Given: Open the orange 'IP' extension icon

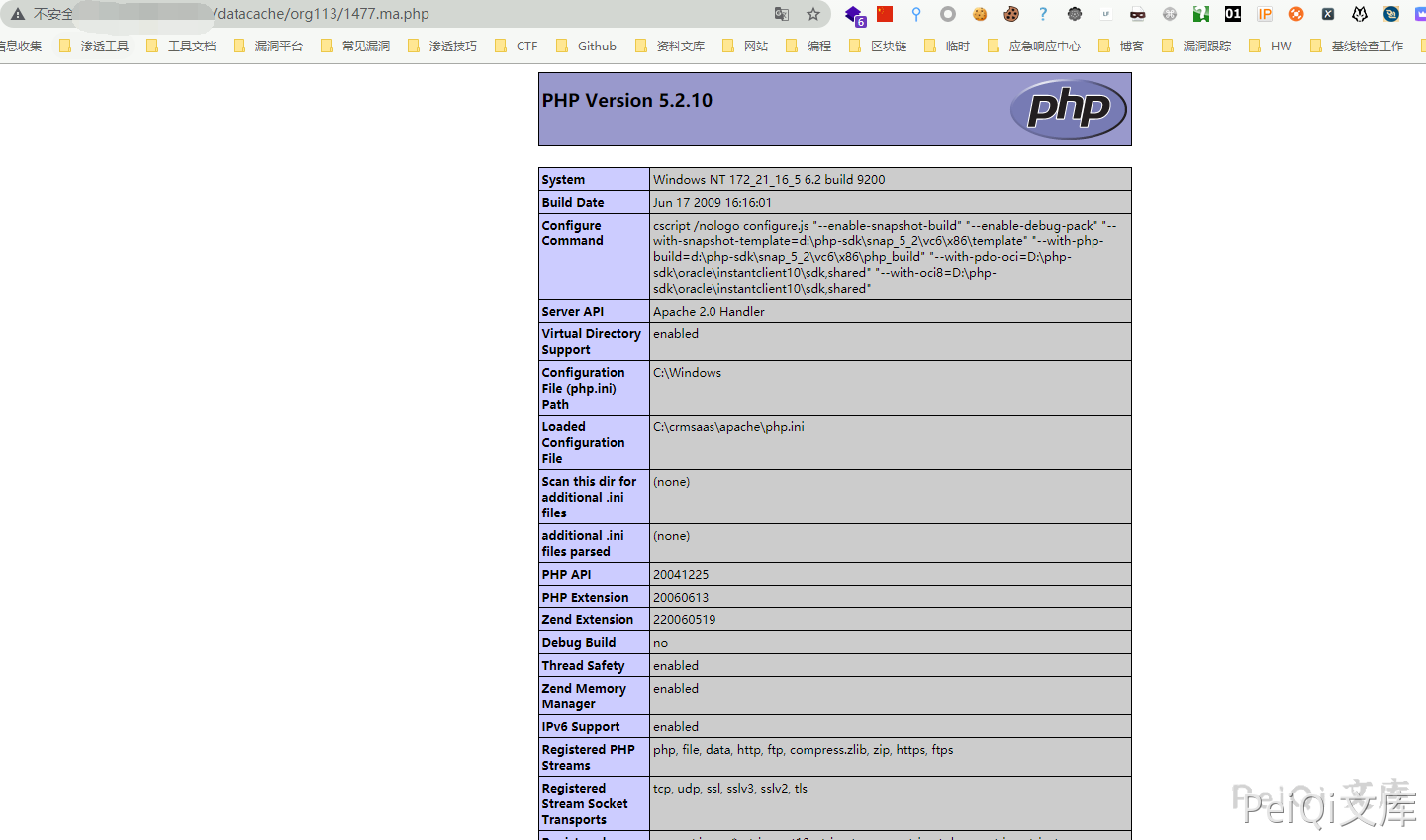Looking at the screenshot, I should click(1265, 14).
